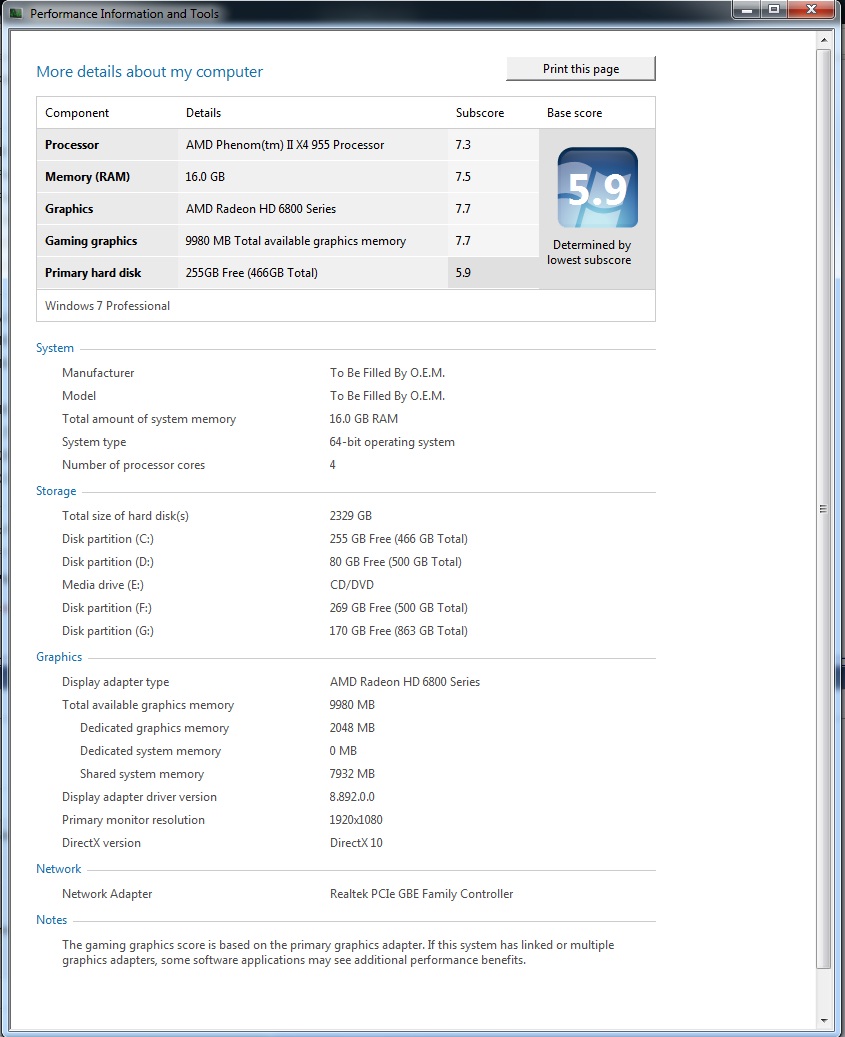
Task: Close the Performance Information window
Action: click(812, 10)
